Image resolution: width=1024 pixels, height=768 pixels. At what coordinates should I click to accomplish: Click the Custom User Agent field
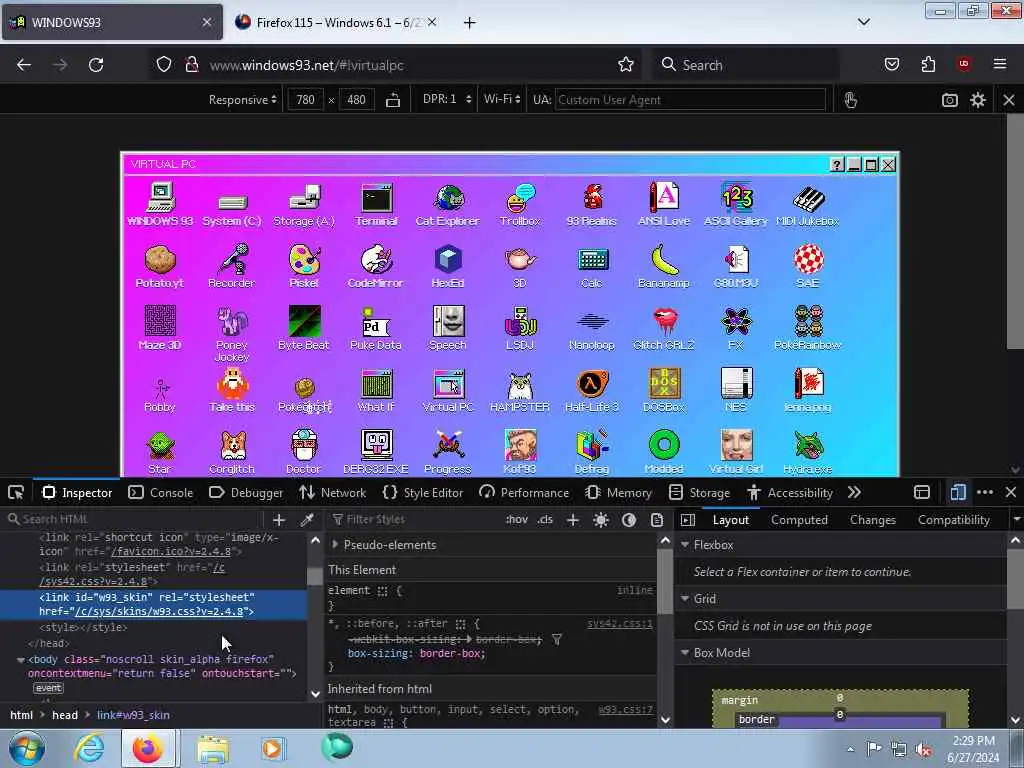690,100
